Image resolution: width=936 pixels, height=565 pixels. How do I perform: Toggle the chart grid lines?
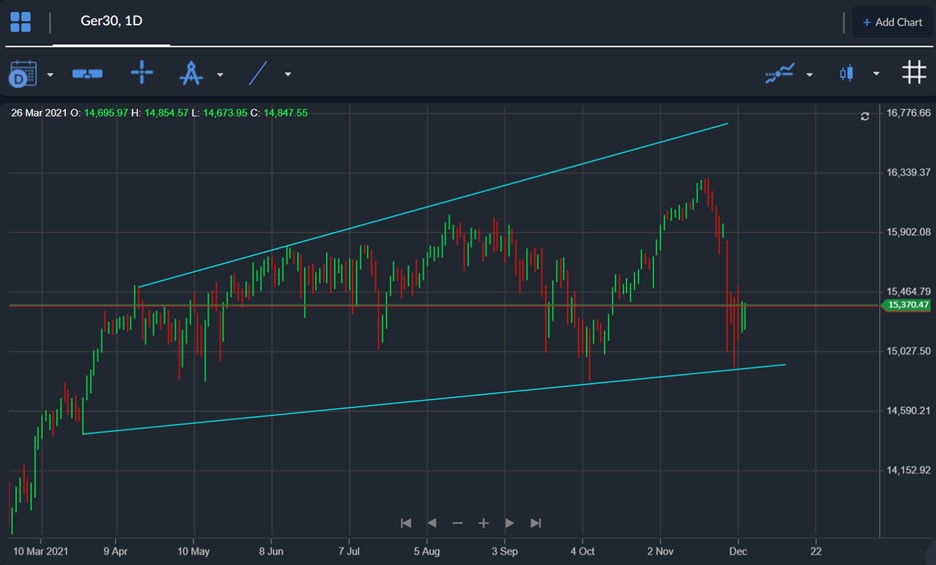pyautogui.click(x=914, y=72)
